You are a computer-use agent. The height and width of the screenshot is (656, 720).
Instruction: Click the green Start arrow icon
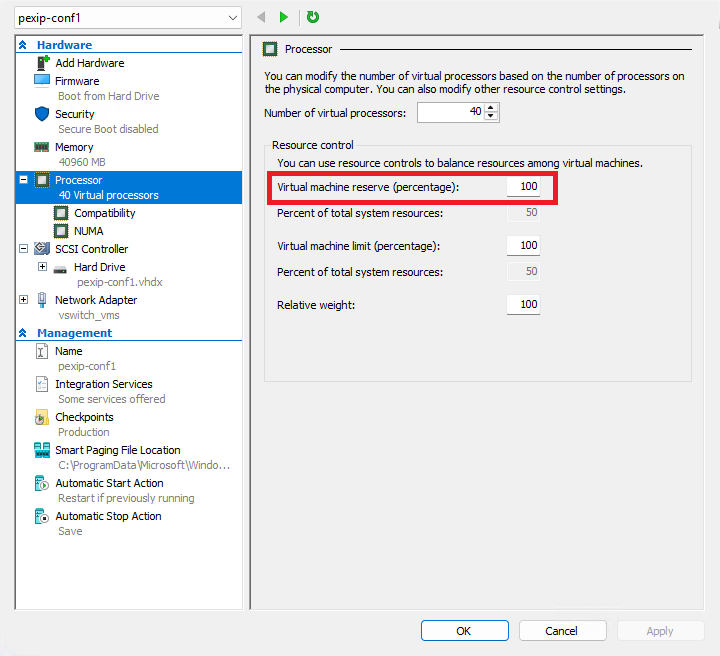pyautogui.click(x=284, y=17)
